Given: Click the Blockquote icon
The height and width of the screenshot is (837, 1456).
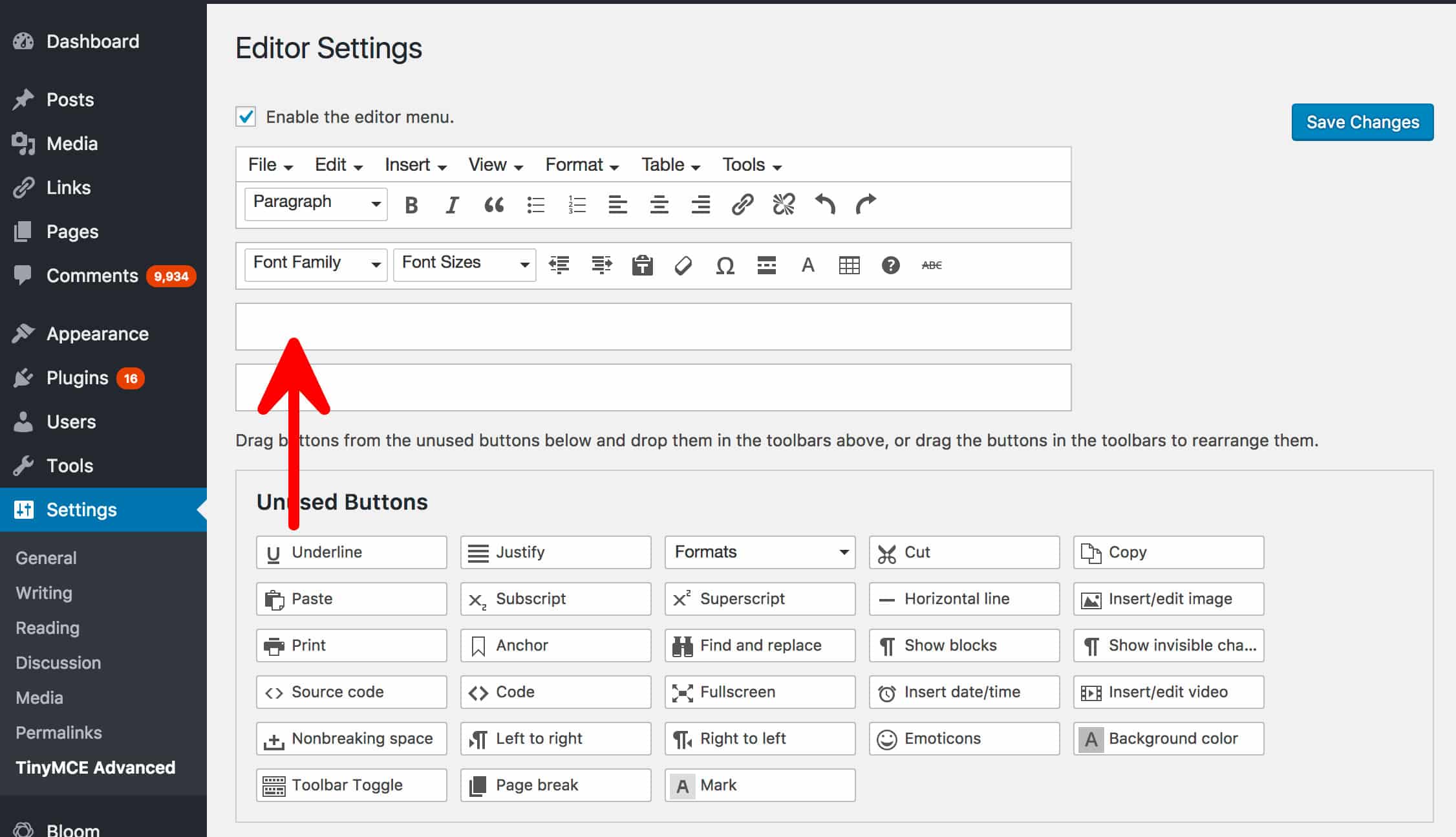Looking at the screenshot, I should pos(494,204).
